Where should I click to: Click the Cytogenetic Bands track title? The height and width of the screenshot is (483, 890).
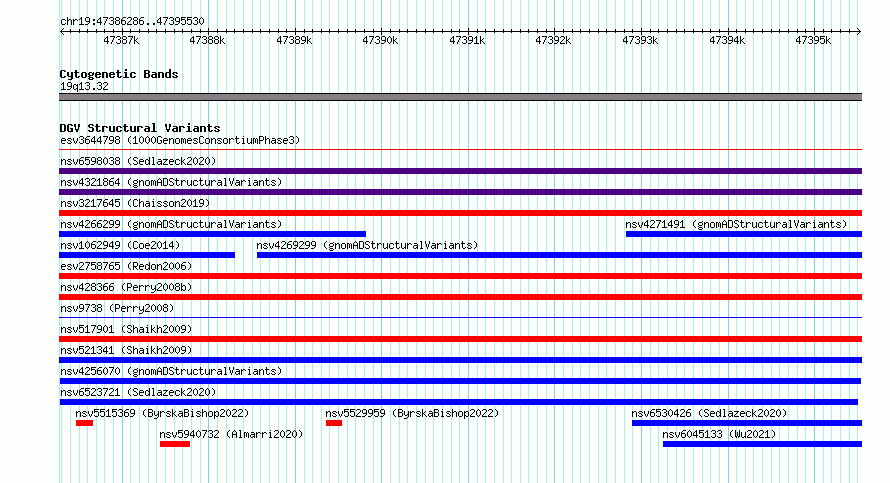119,74
